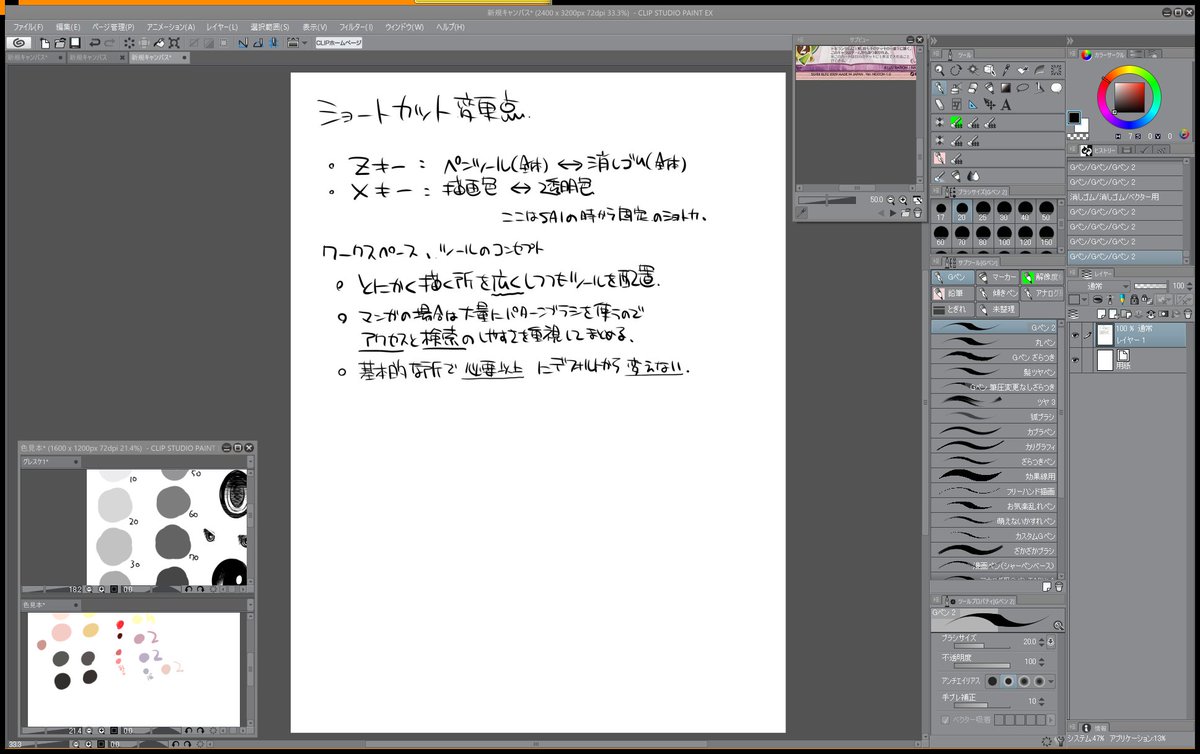The height and width of the screenshot is (754, 1200).
Task: Open the layer color dropdown in Layer panel
Action: pos(1085,299)
